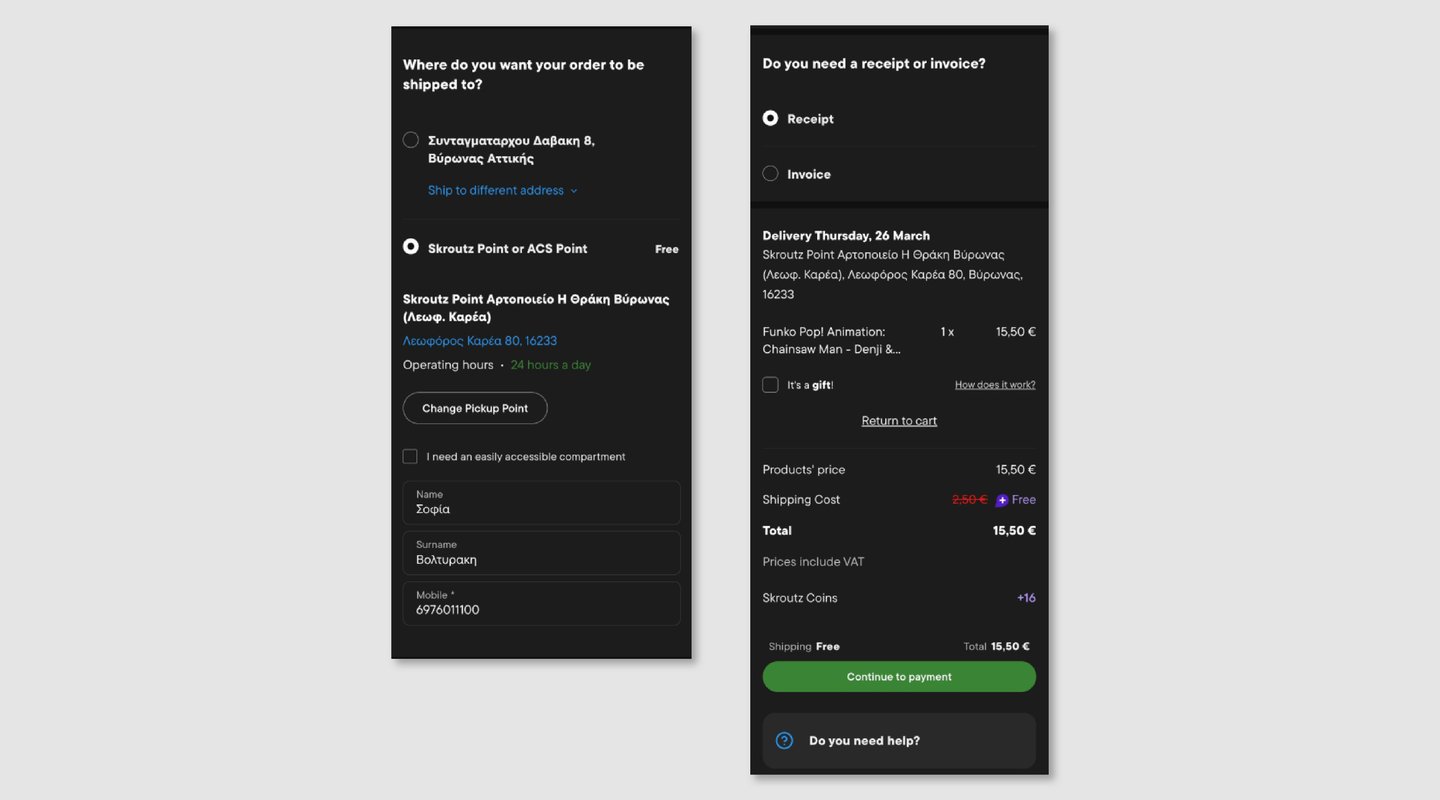The height and width of the screenshot is (800, 1440).
Task: Click the question mark help icon
Action: [784, 741]
